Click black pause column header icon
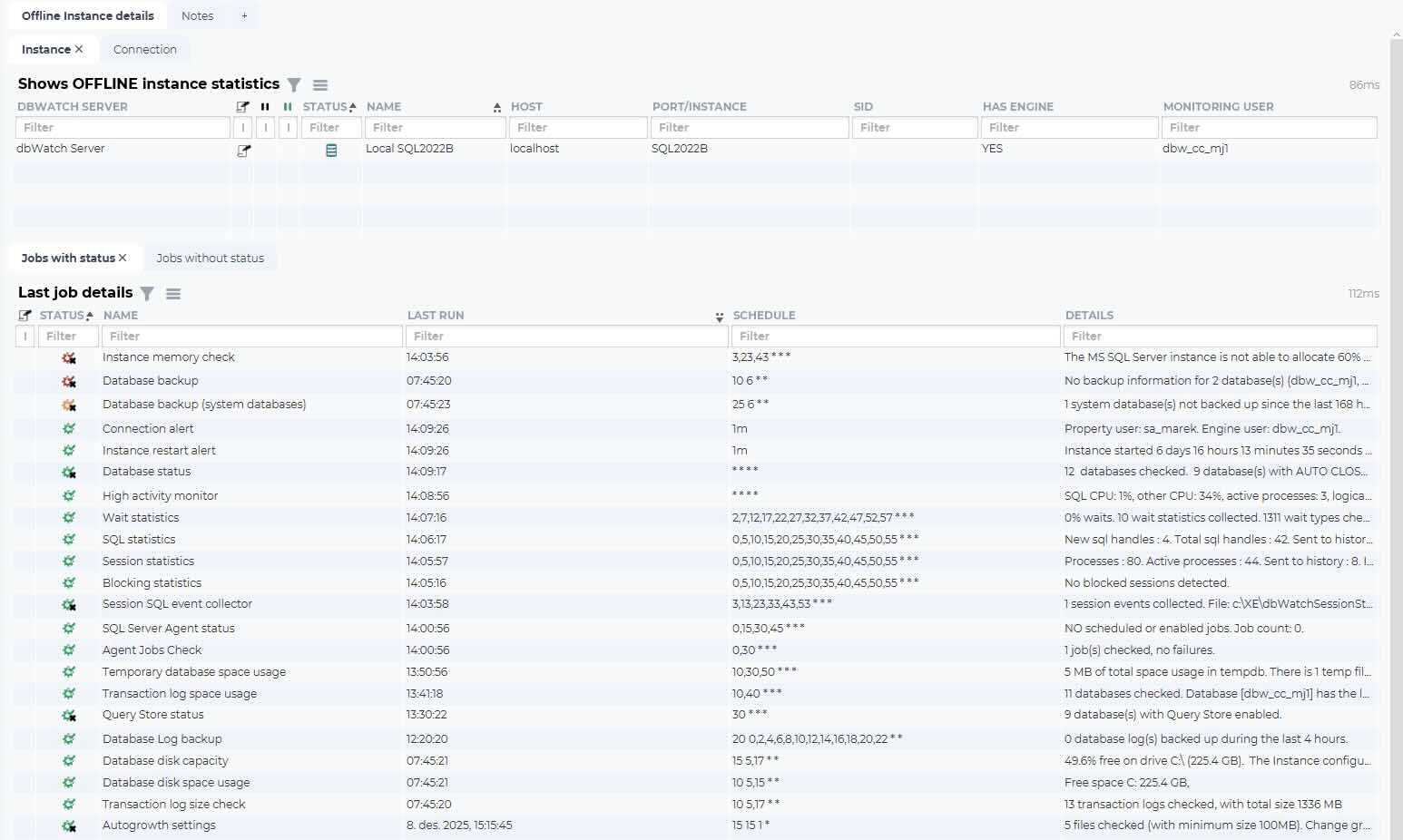Viewport: 1403px width, 840px height. (x=265, y=106)
